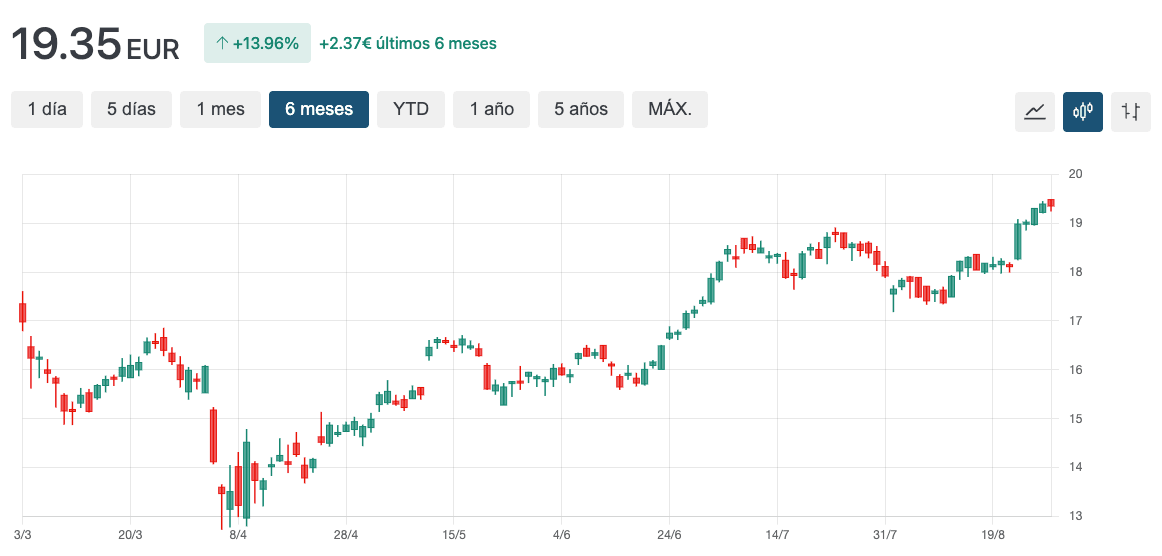
Task: Click the green up-arrow in percentage badge
Action: [222, 43]
